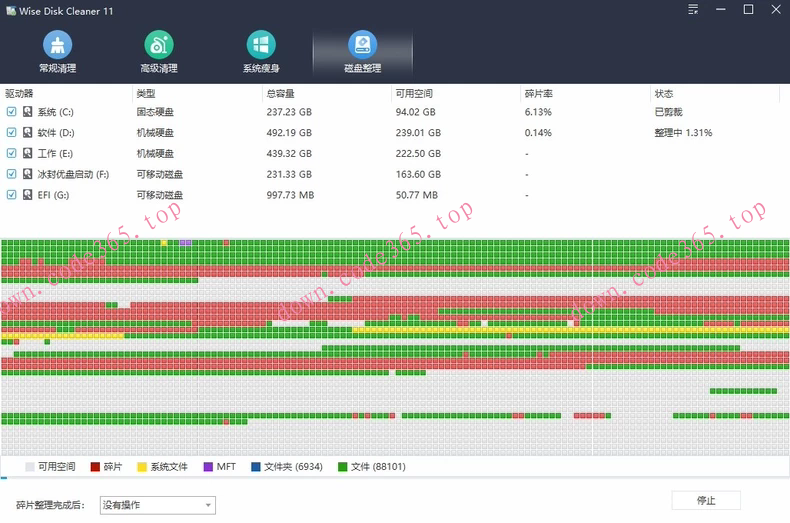
Task: Click the 492.19 GB capacity cell
Action: 289,133
